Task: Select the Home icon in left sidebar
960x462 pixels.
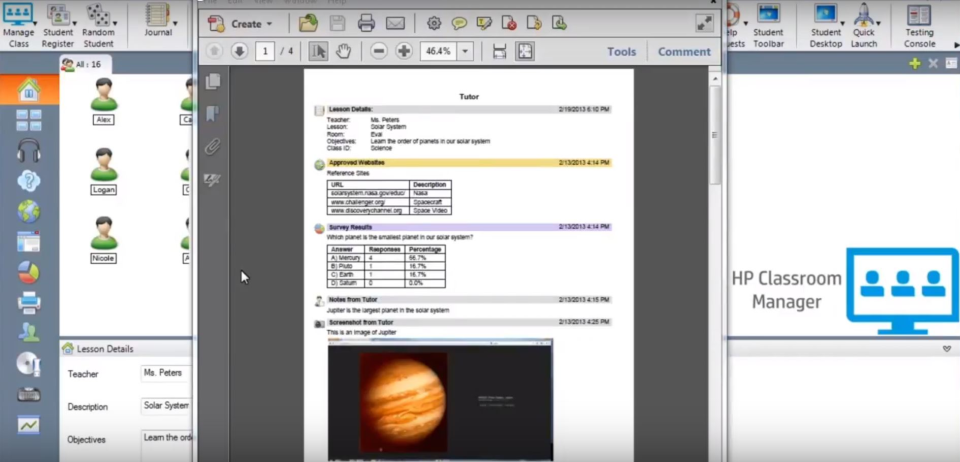Action: (x=29, y=90)
